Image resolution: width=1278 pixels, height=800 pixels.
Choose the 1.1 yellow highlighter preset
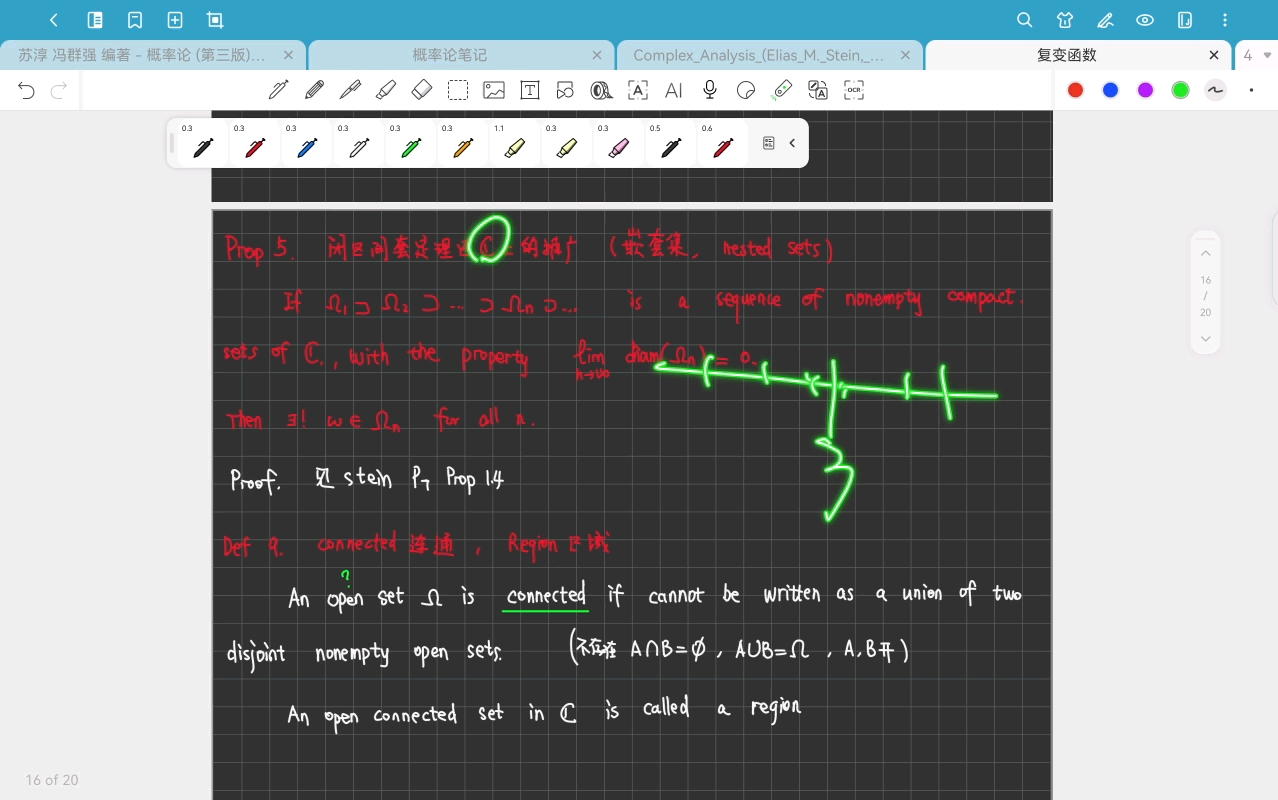(514, 145)
